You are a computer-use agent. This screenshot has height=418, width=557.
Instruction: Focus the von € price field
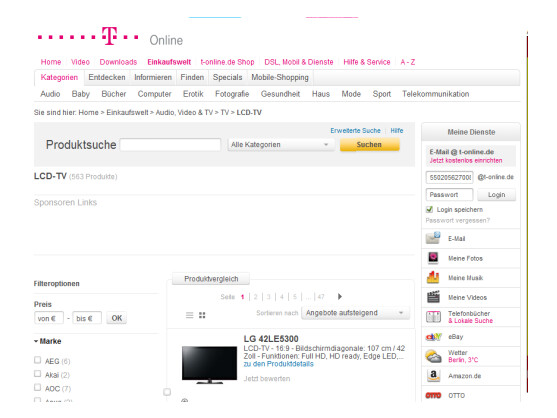[49, 318]
